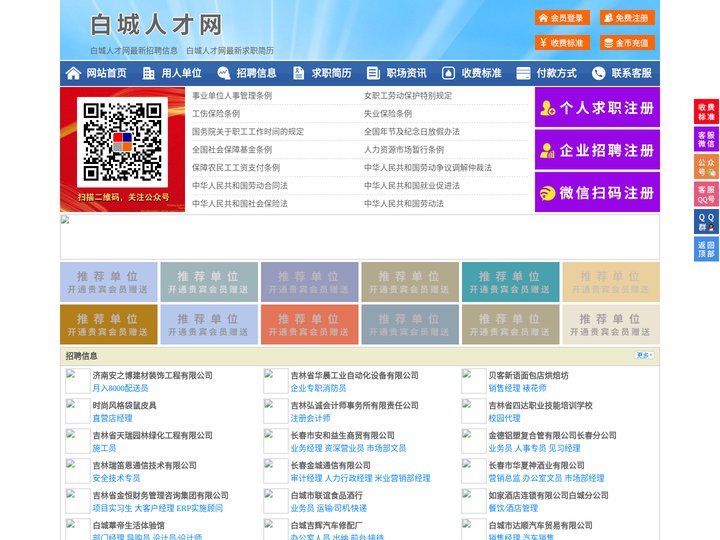The height and width of the screenshot is (540, 720).
Task: Click the 企业招聘注册 purple button
Action: point(597,150)
